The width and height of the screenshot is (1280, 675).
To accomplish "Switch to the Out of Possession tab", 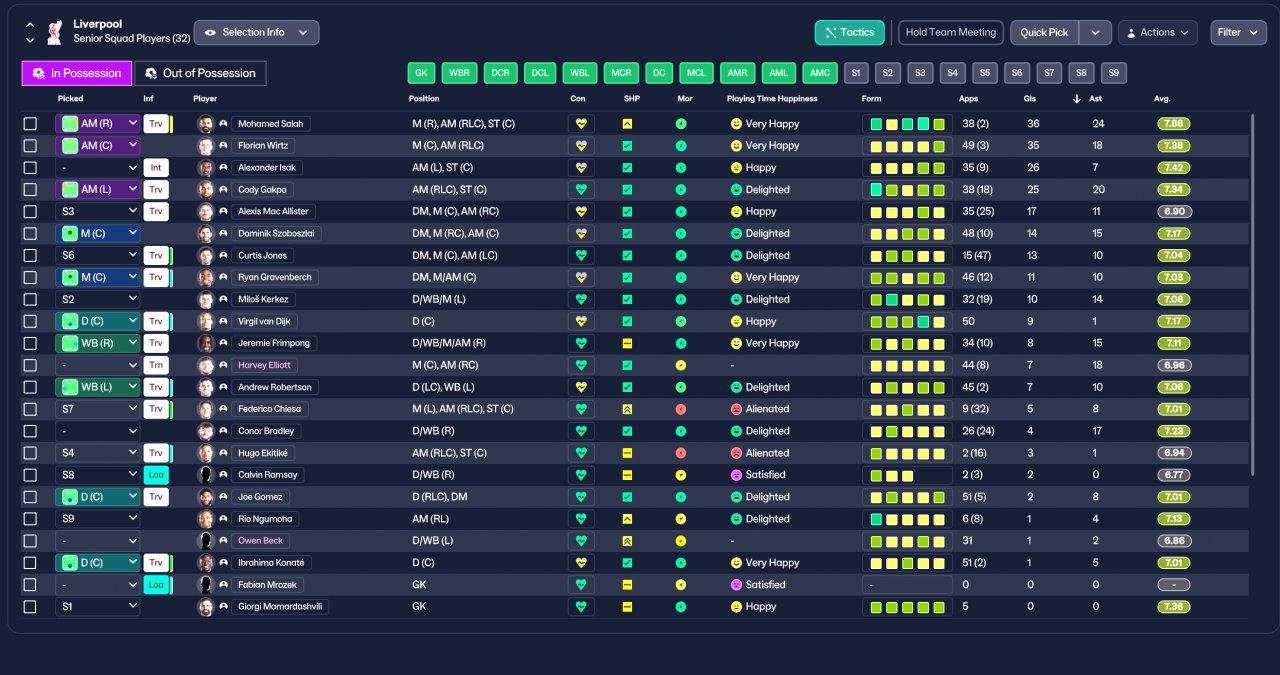I will pyautogui.click(x=201, y=73).
